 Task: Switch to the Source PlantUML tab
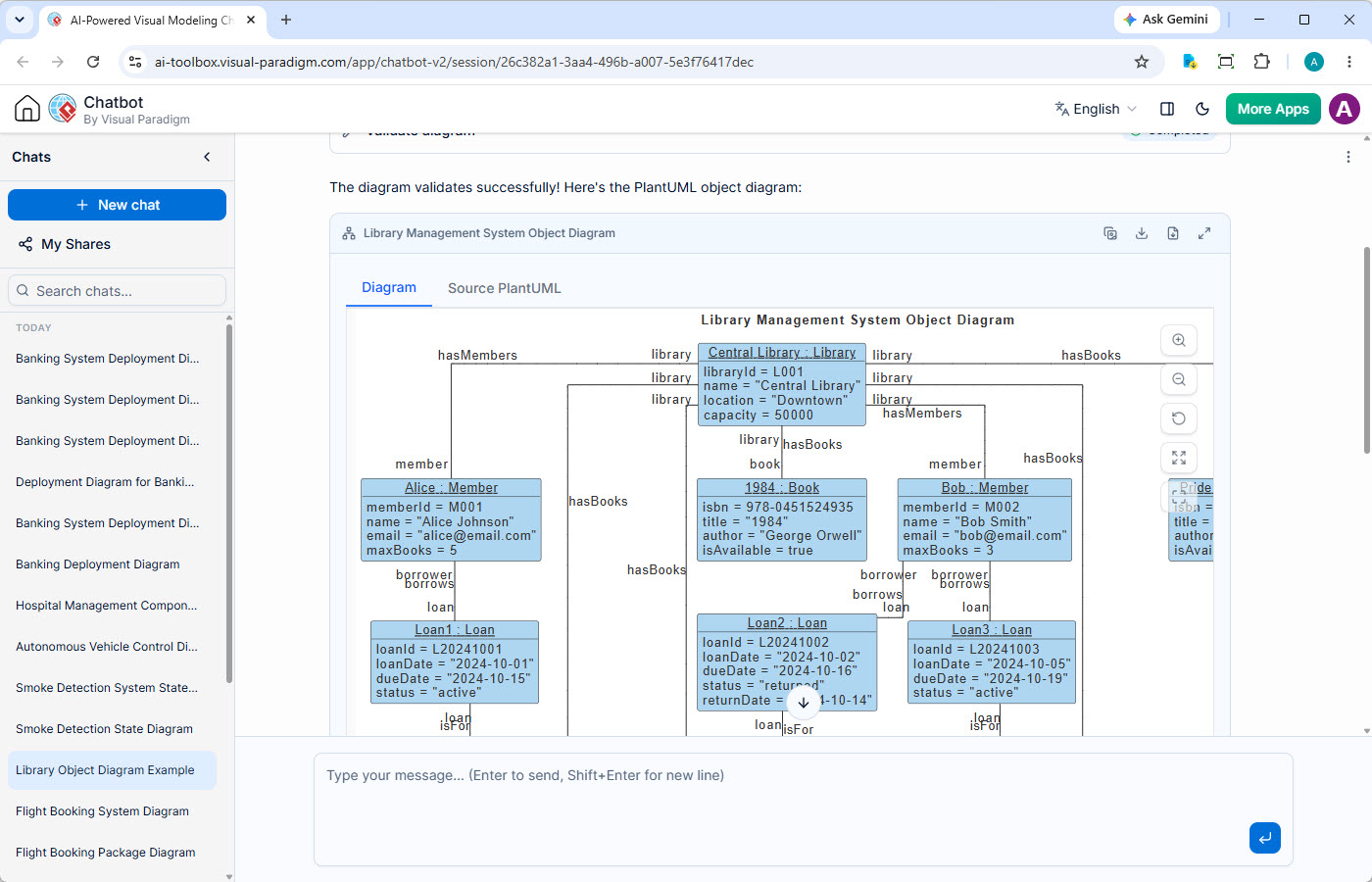tap(505, 288)
